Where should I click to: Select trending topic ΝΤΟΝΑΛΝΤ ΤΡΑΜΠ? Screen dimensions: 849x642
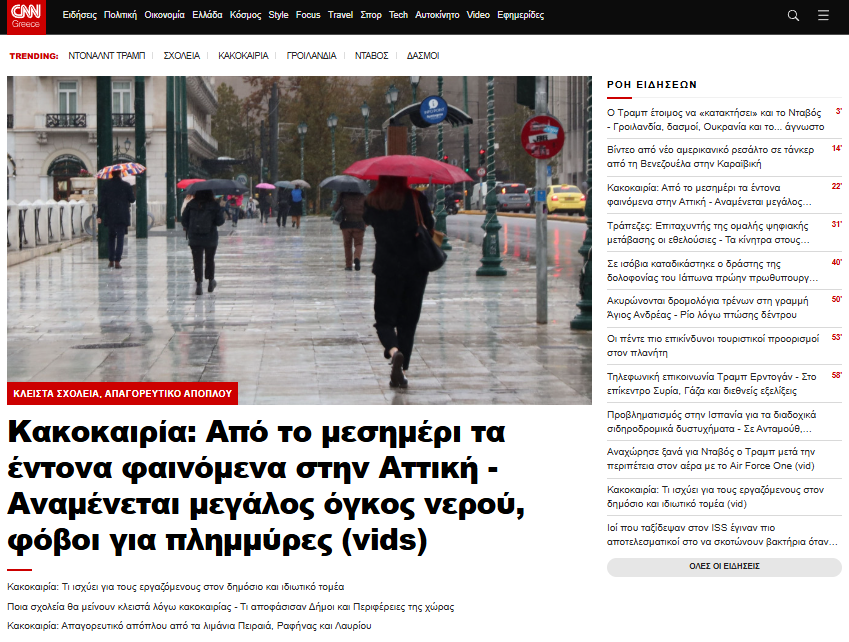point(107,56)
